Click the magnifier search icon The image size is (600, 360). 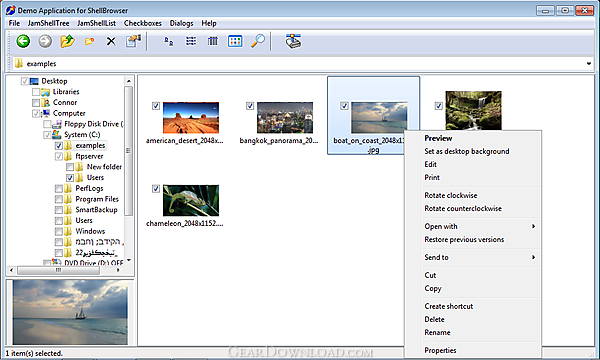point(258,41)
